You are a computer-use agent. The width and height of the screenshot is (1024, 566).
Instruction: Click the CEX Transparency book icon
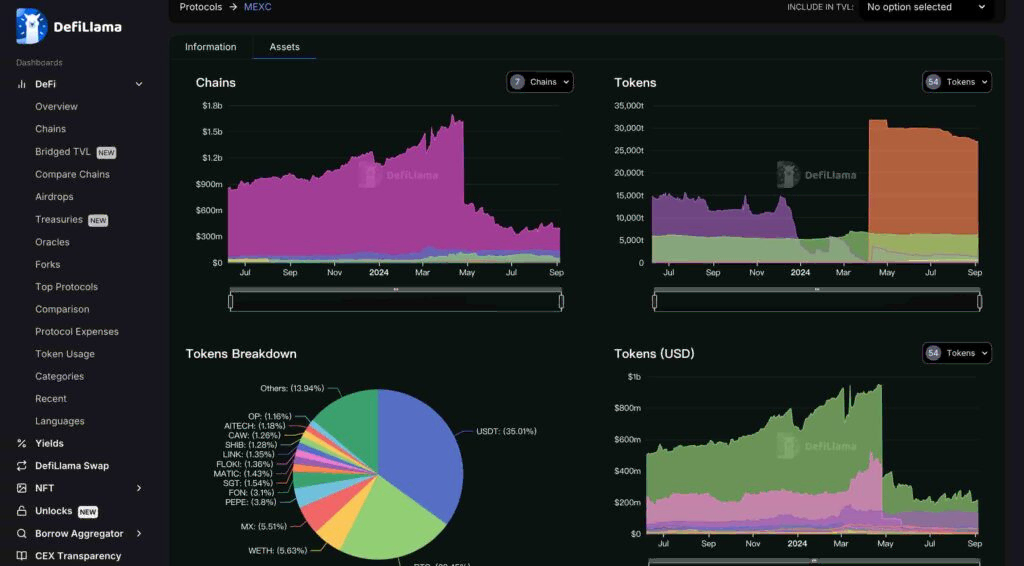pyautogui.click(x=22, y=556)
